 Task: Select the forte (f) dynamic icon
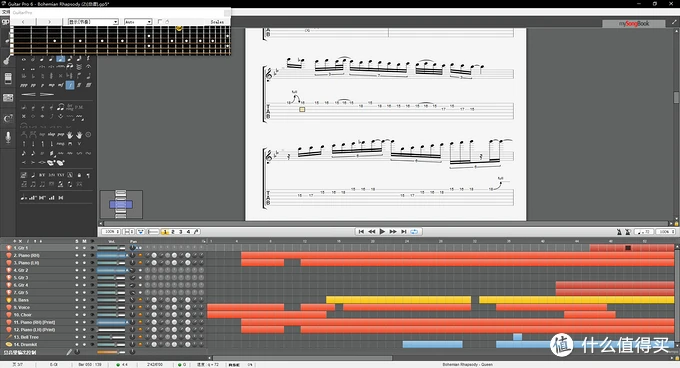tap(70, 85)
